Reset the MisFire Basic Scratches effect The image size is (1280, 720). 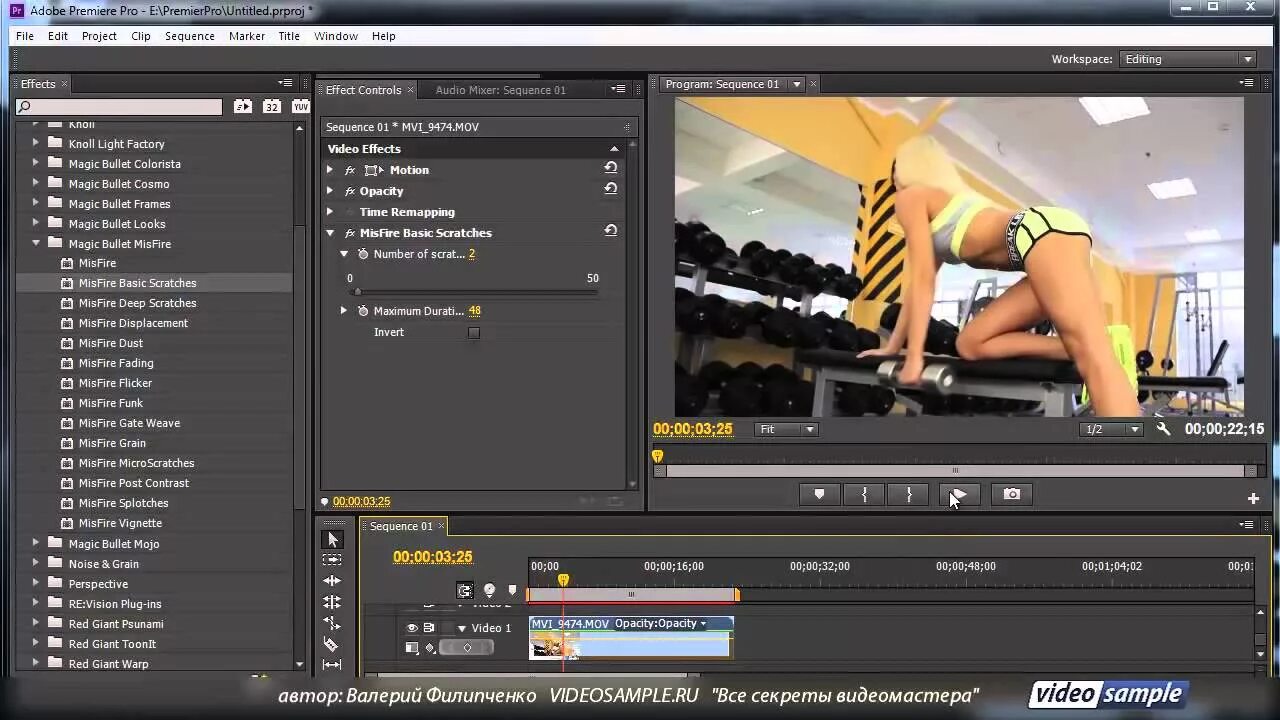(x=611, y=231)
